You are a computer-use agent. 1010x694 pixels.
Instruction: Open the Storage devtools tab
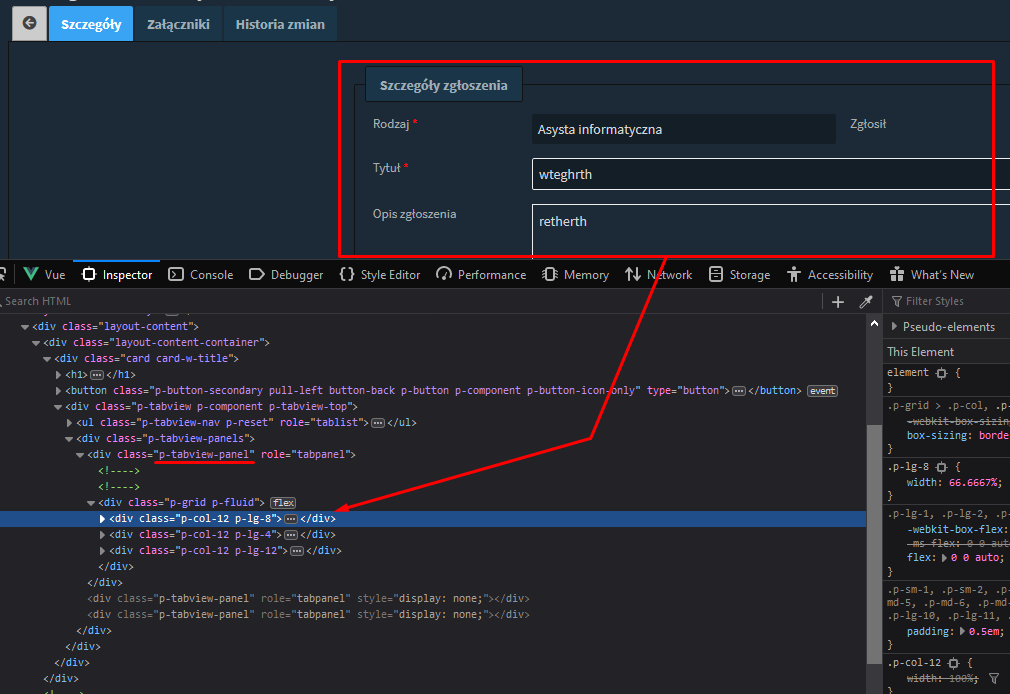739,275
